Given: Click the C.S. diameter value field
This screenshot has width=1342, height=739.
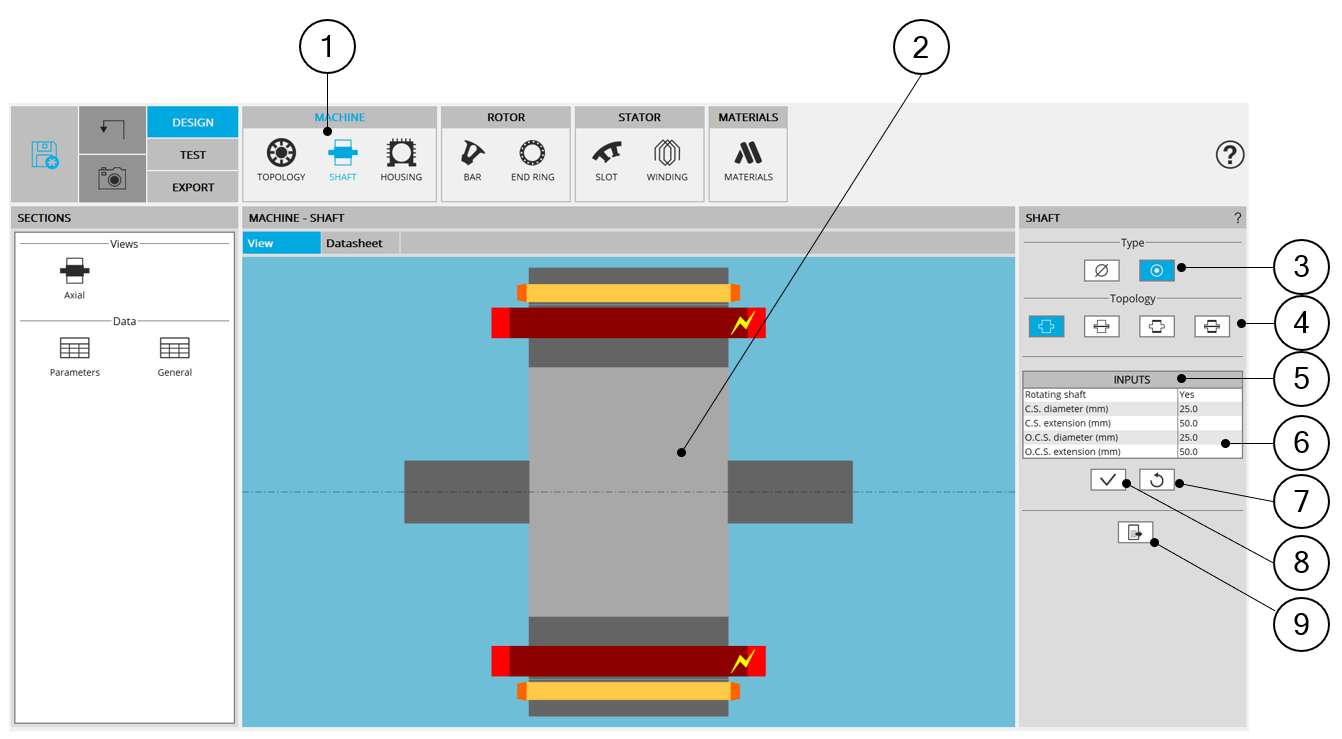Looking at the screenshot, I should click(1209, 409).
